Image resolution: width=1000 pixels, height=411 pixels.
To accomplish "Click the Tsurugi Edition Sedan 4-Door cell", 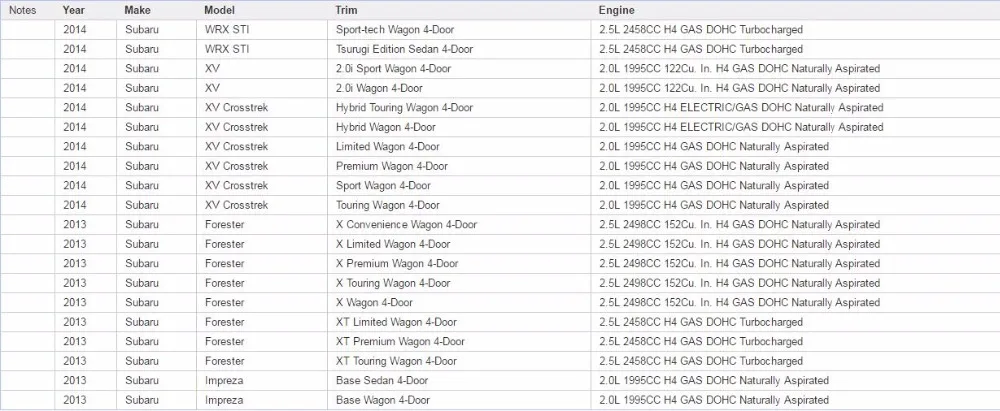I will click(x=460, y=49).
